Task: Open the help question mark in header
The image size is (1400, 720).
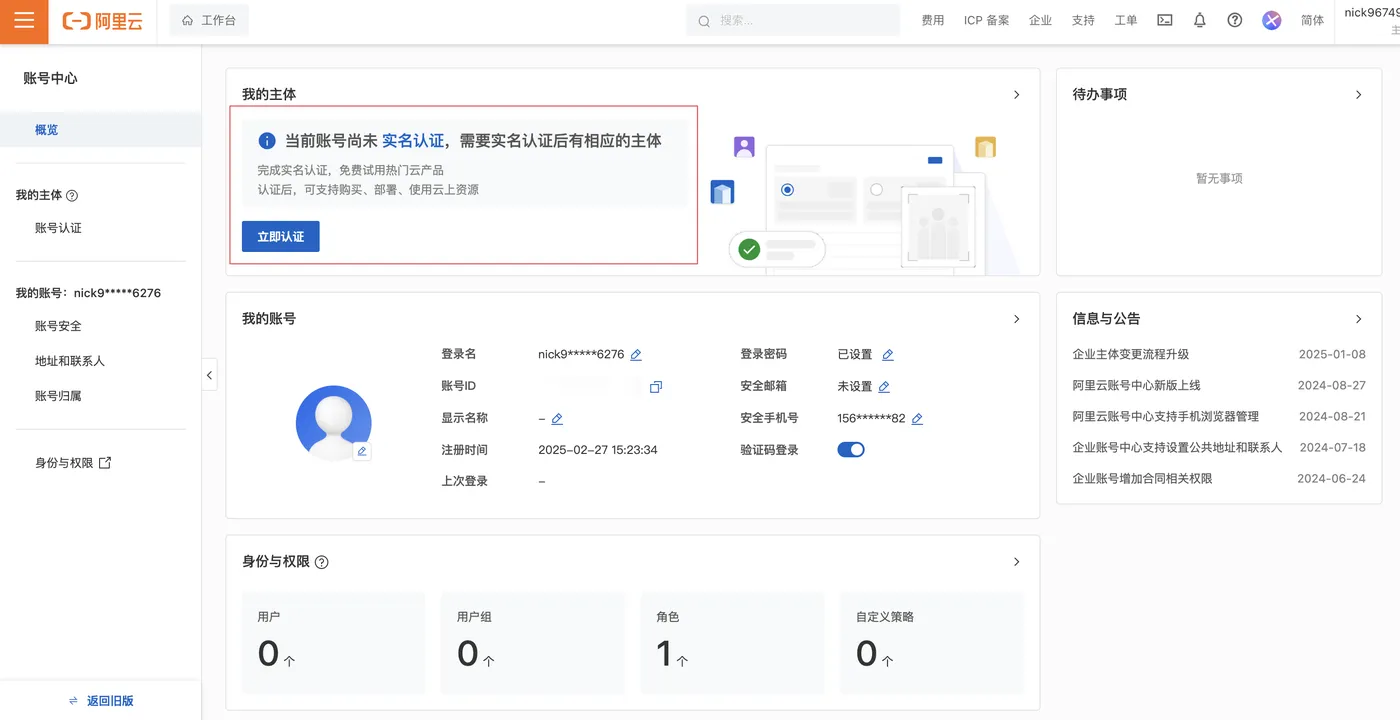Action: point(1235,20)
